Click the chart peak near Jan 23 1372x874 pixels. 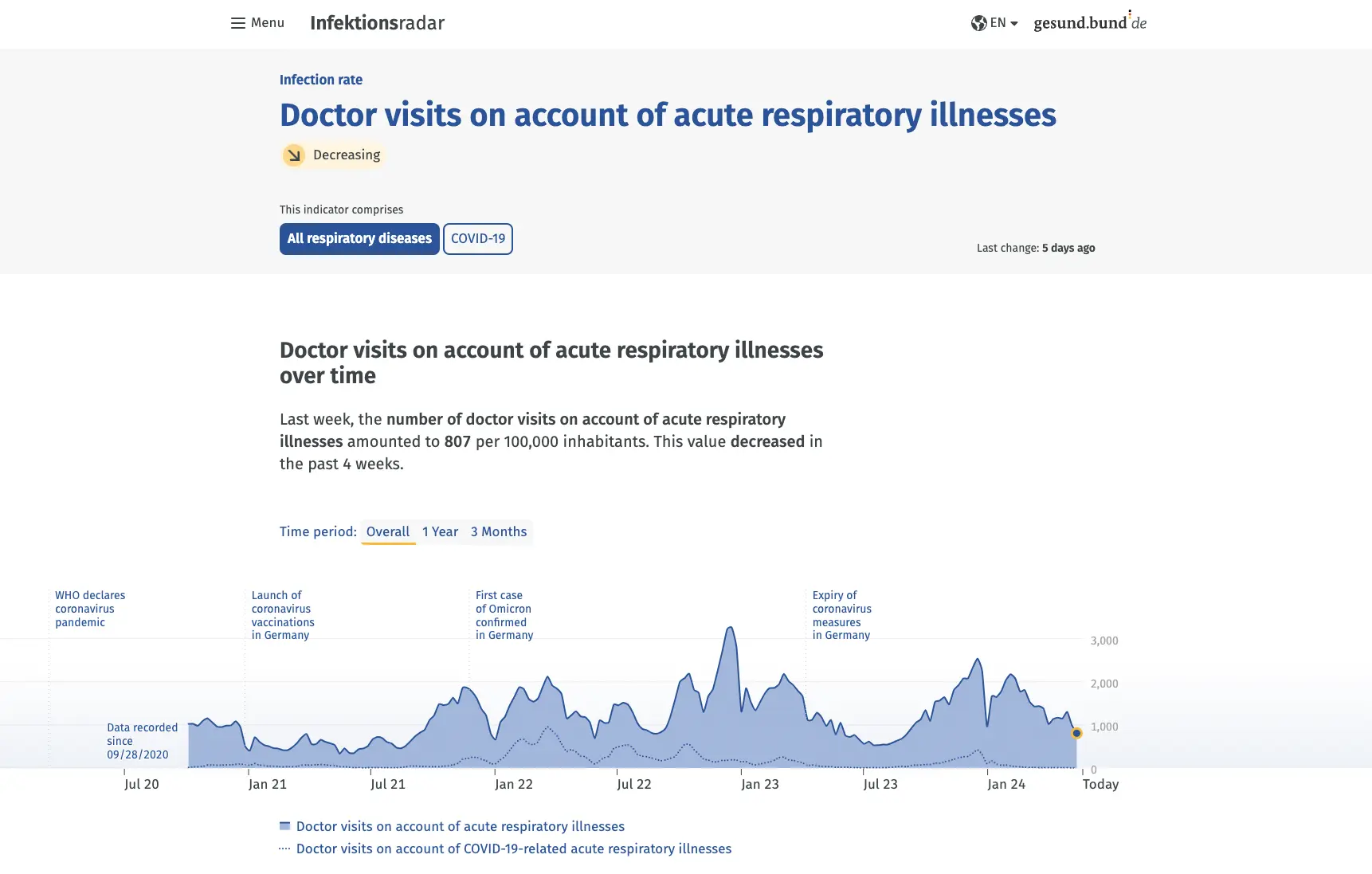click(729, 629)
